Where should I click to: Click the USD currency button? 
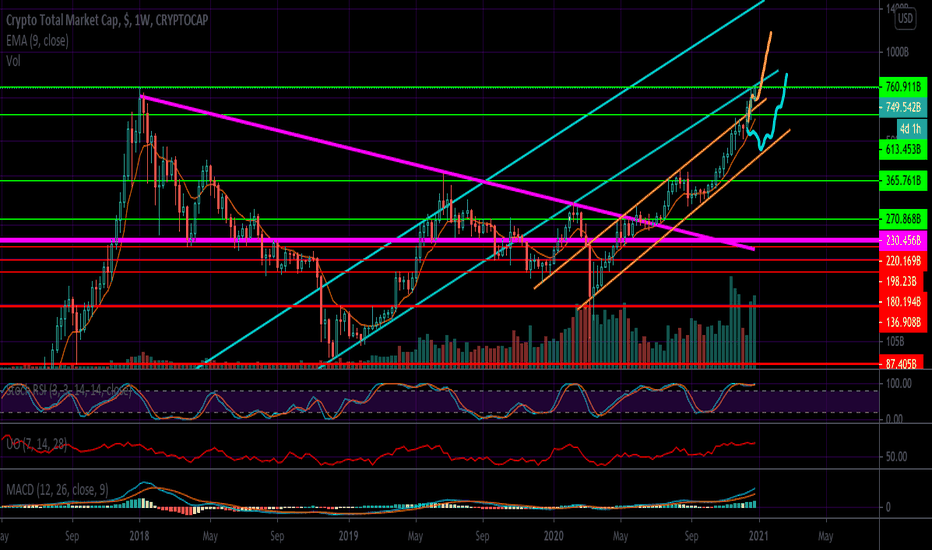pos(905,18)
